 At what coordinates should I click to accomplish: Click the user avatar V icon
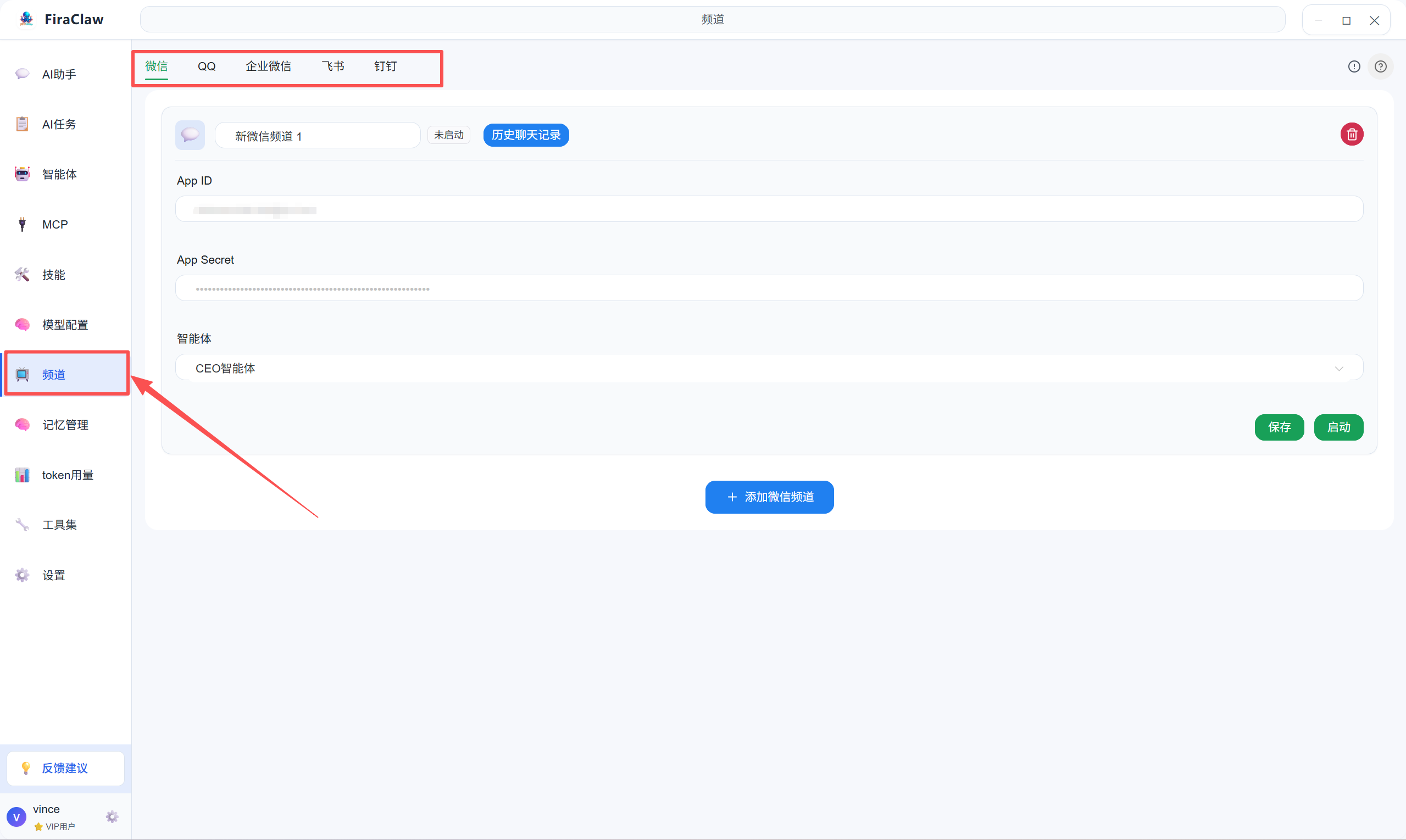[16, 817]
